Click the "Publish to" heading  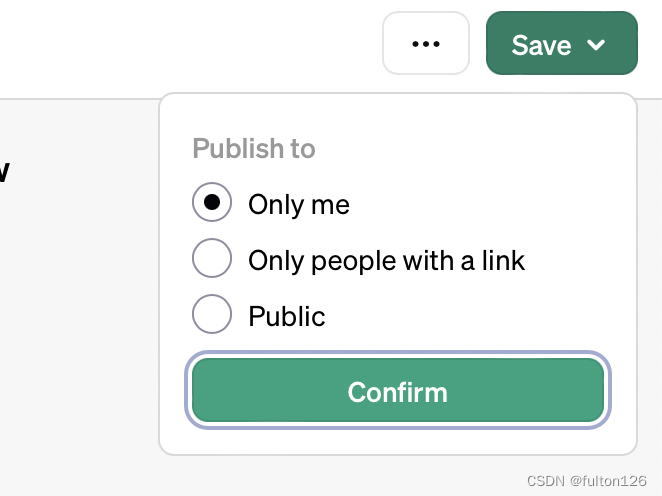click(x=254, y=149)
